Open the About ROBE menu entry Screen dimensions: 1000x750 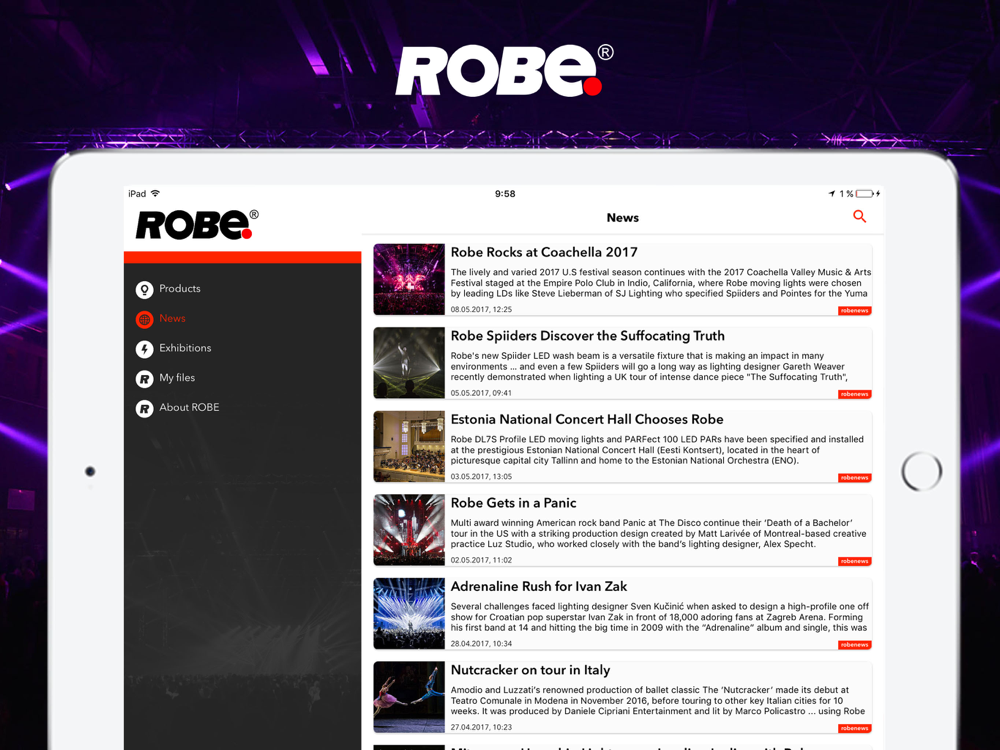point(189,408)
